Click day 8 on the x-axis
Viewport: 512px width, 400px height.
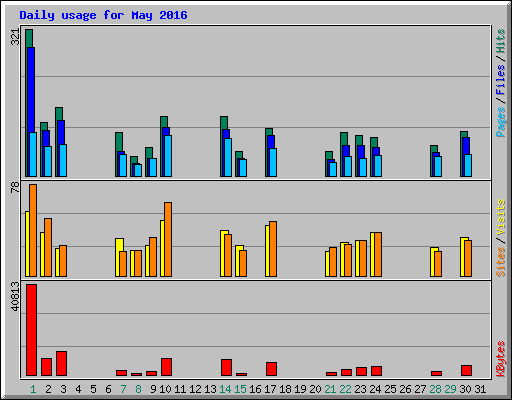coord(138,389)
